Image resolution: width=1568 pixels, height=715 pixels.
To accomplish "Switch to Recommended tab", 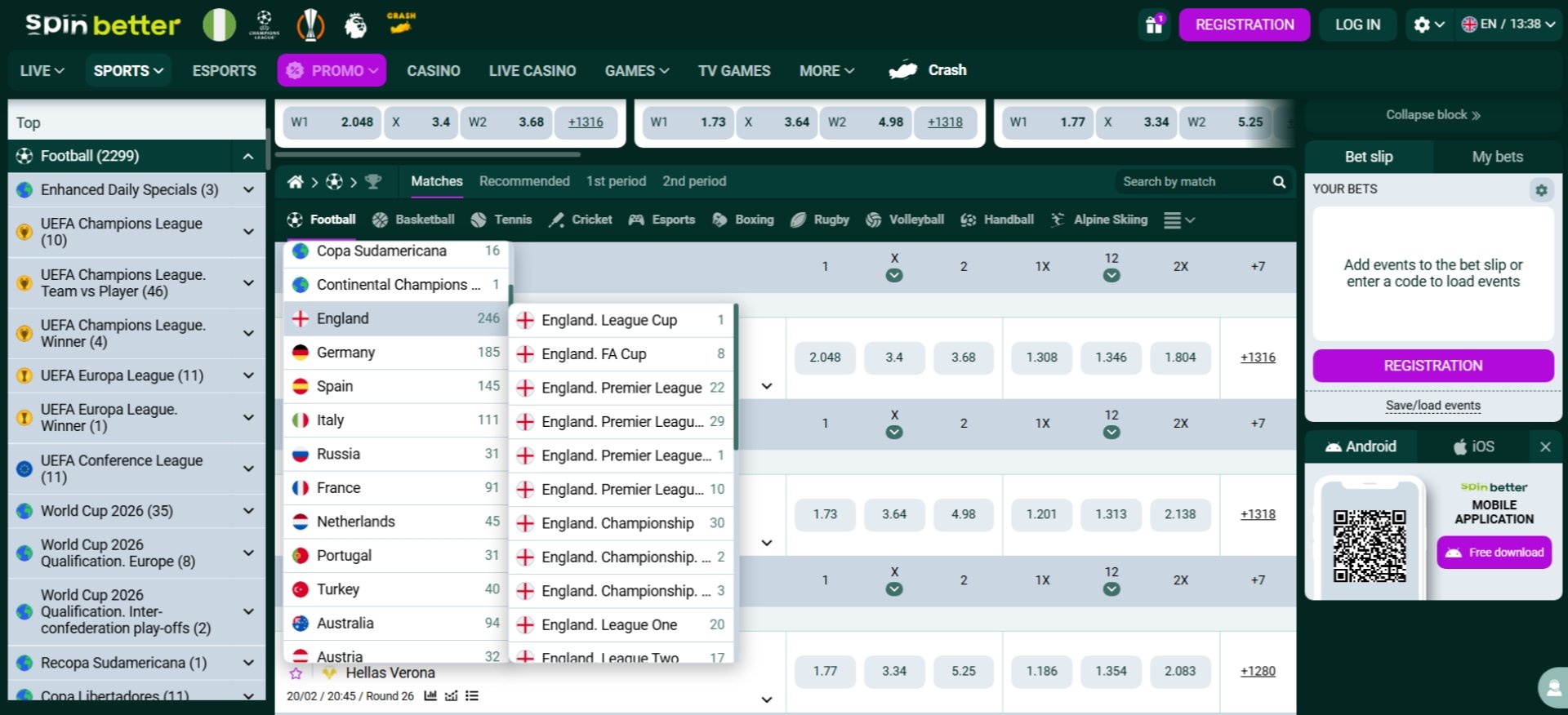I will 524,181.
